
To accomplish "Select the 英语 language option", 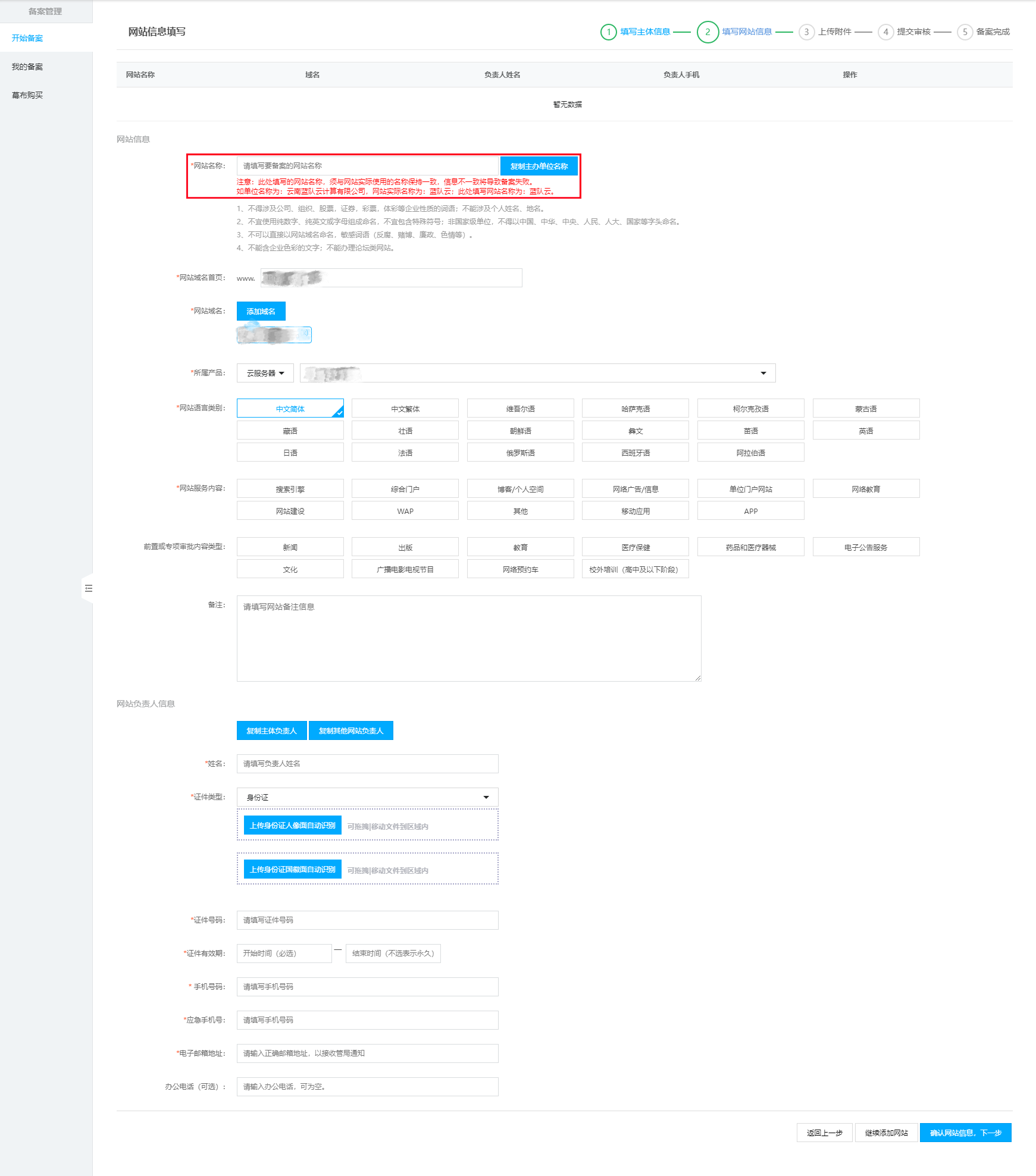I will click(866, 431).
